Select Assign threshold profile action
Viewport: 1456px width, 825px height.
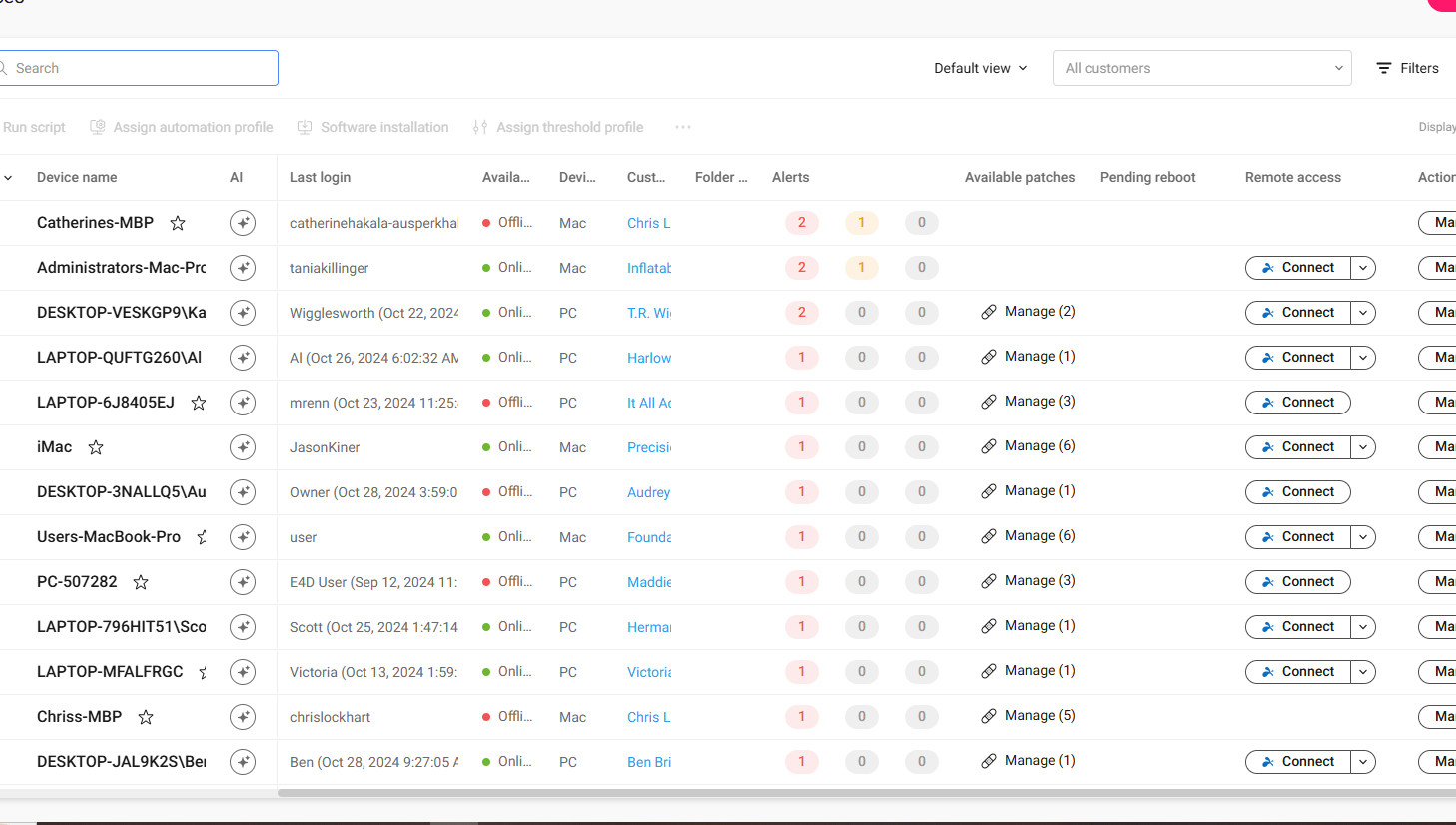pos(558,127)
